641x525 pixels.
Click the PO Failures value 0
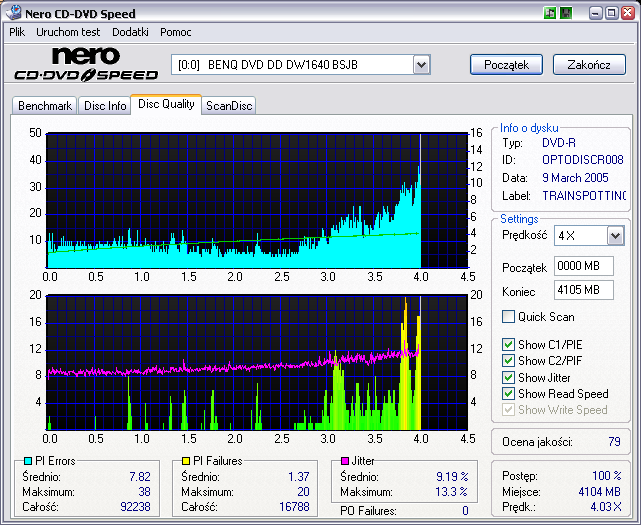click(x=465, y=511)
